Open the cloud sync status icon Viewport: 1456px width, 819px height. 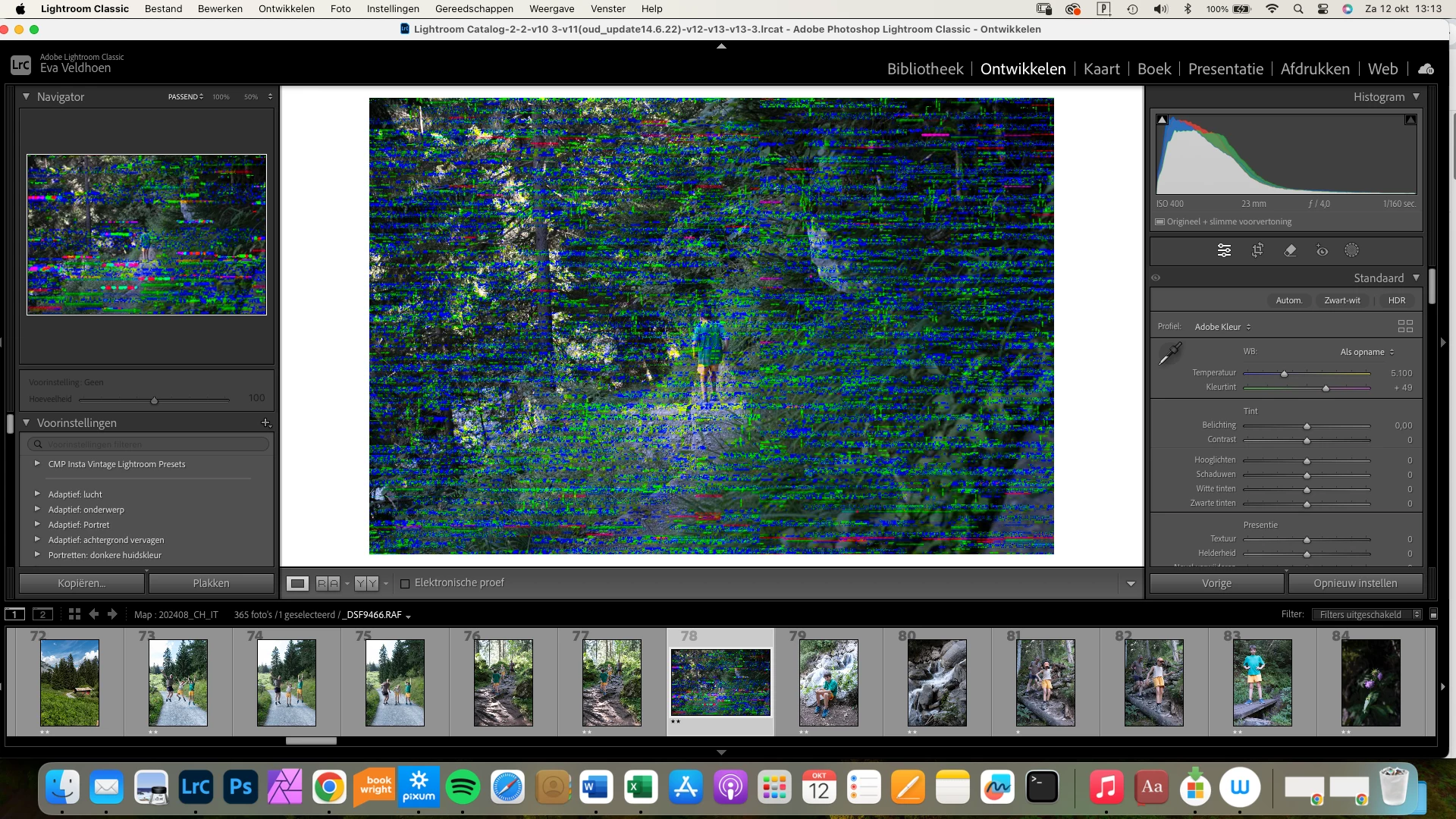1426,69
